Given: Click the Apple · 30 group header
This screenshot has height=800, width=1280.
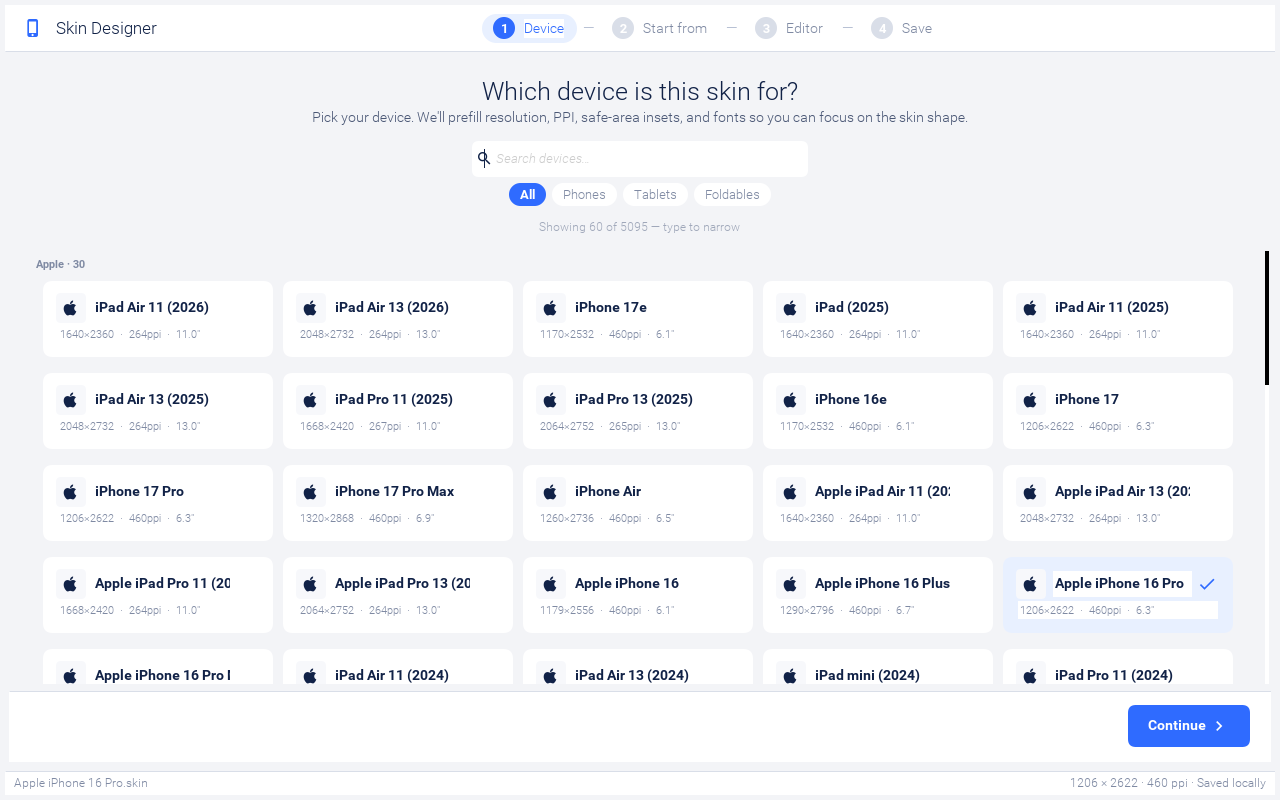Looking at the screenshot, I should pos(60,264).
